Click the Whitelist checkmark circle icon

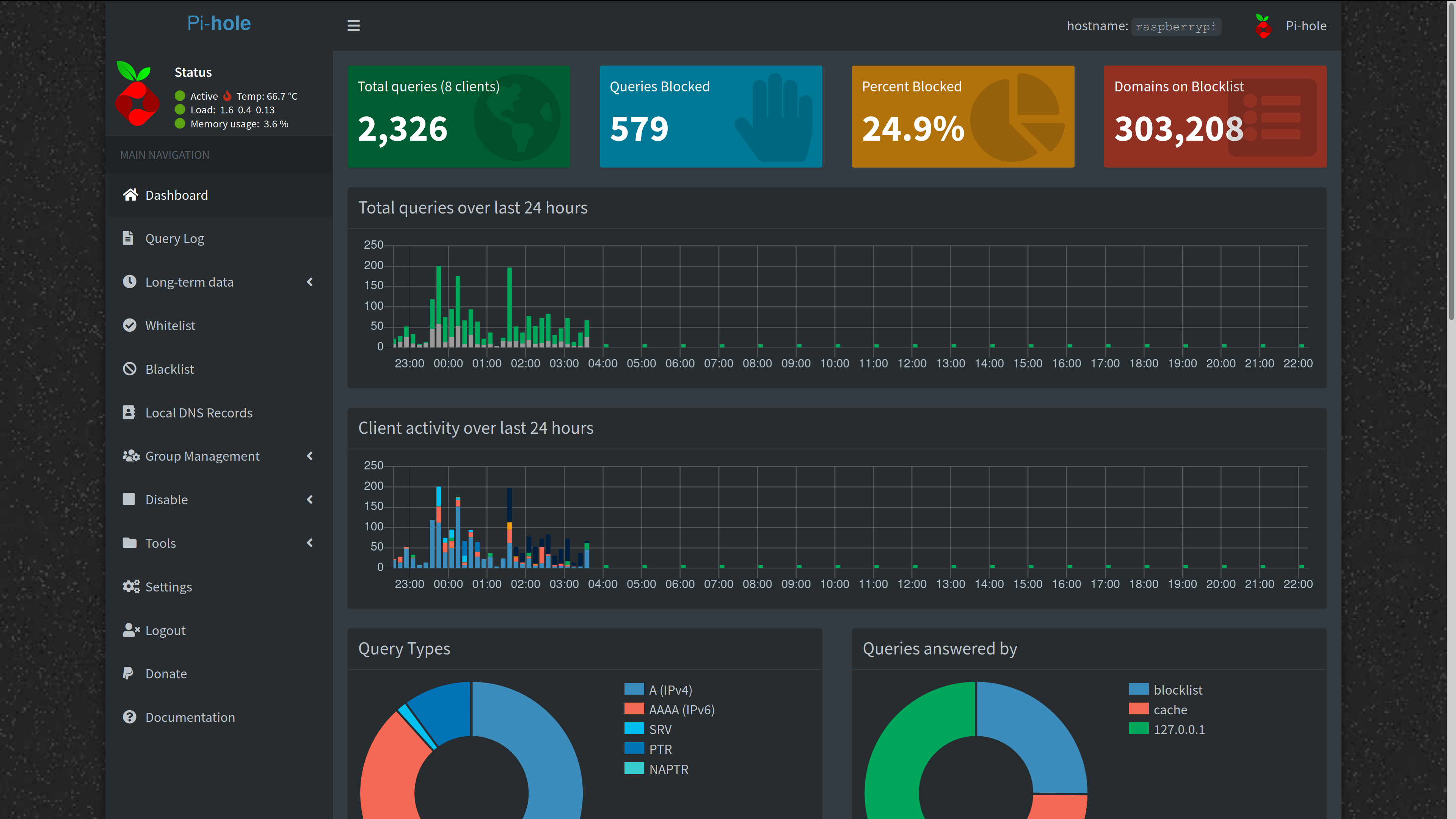click(129, 325)
